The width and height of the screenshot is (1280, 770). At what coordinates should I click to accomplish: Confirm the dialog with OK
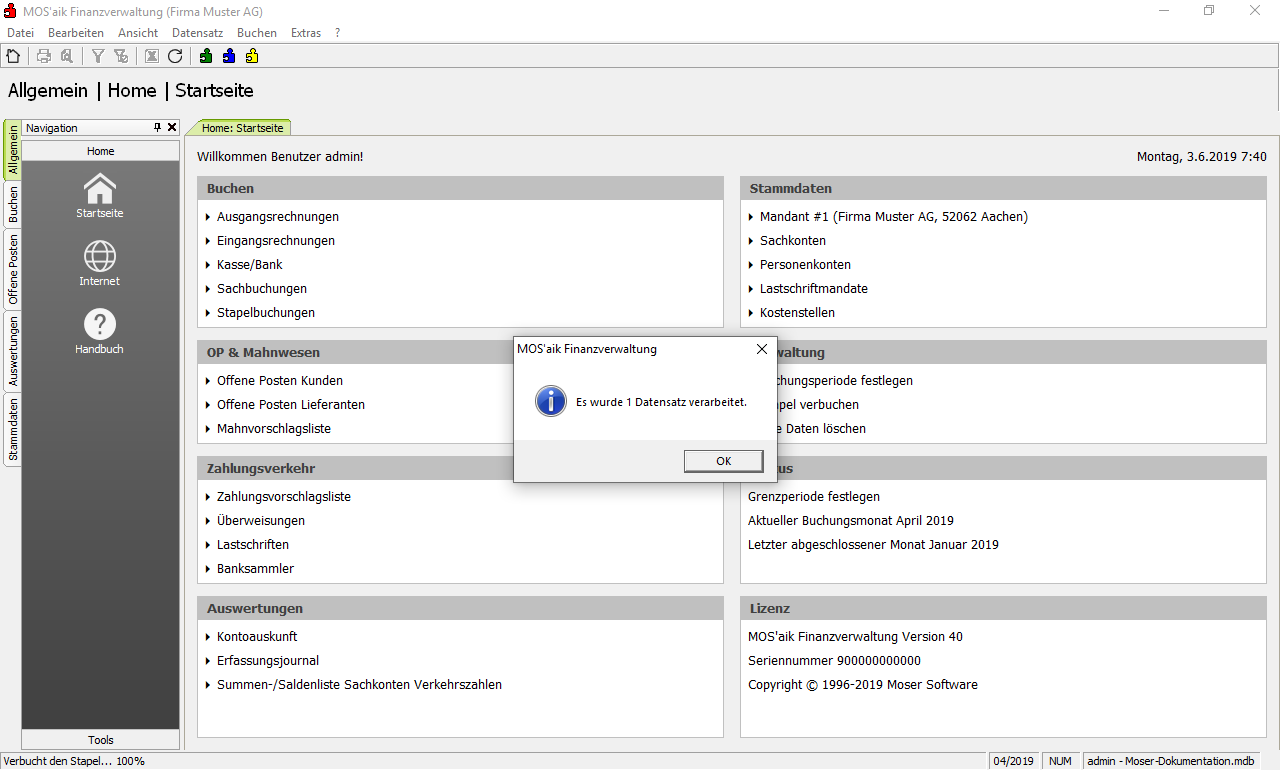[723, 461]
